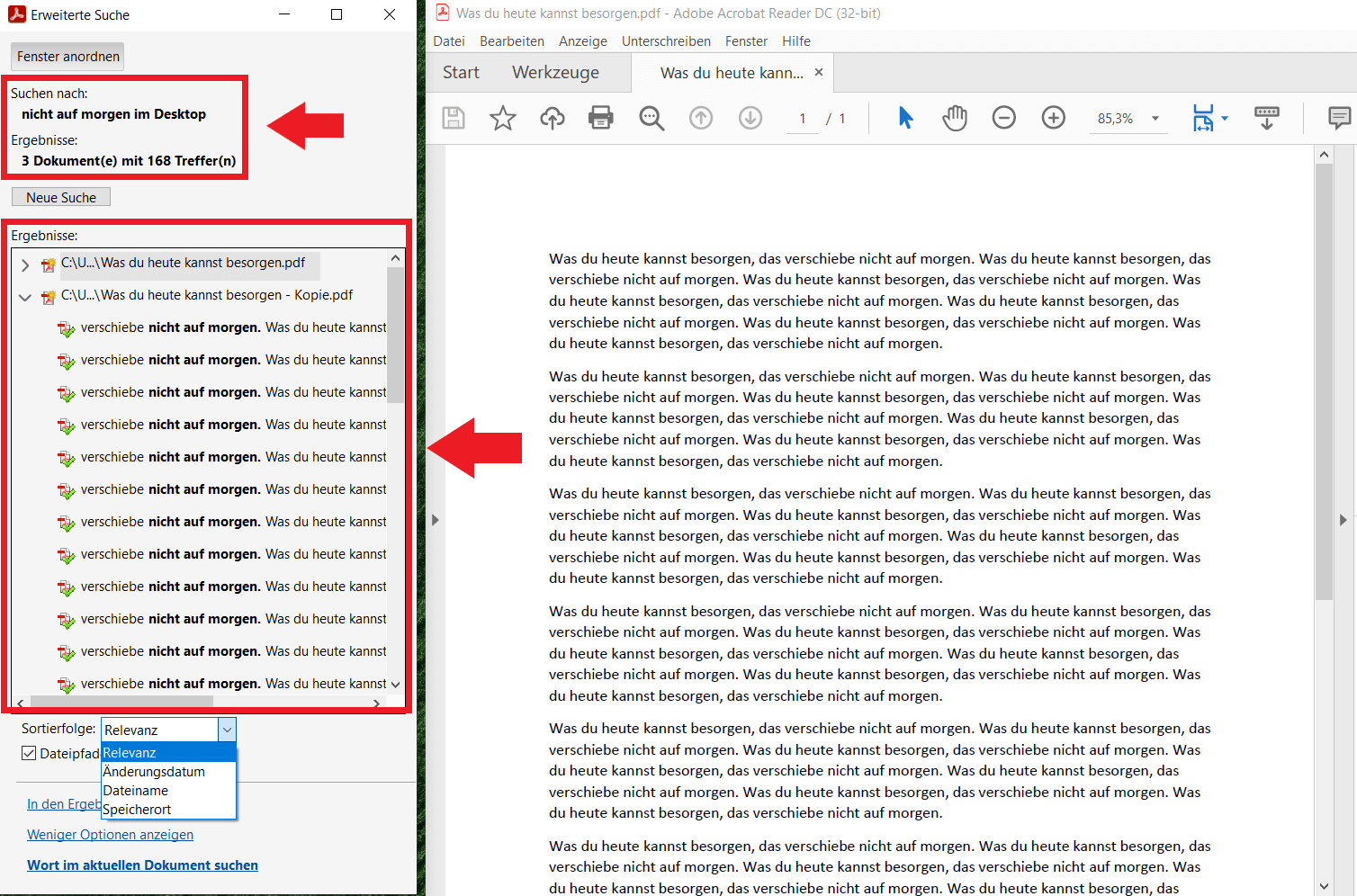Go to next page with down arrow icon
This screenshot has height=896, width=1357.
pyautogui.click(x=750, y=118)
